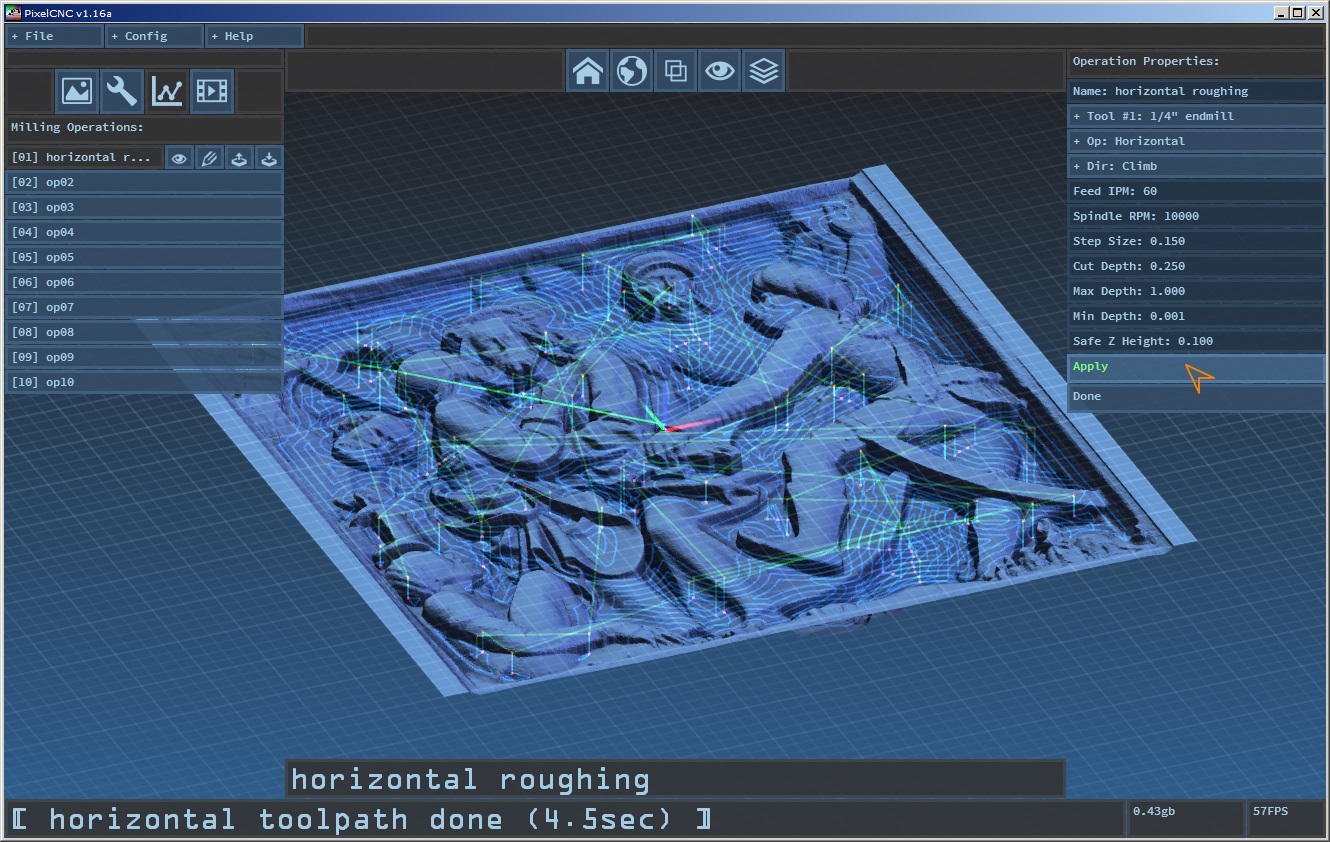The image size is (1330, 842).
Task: Click Done to close operation properties
Action: 1196,397
